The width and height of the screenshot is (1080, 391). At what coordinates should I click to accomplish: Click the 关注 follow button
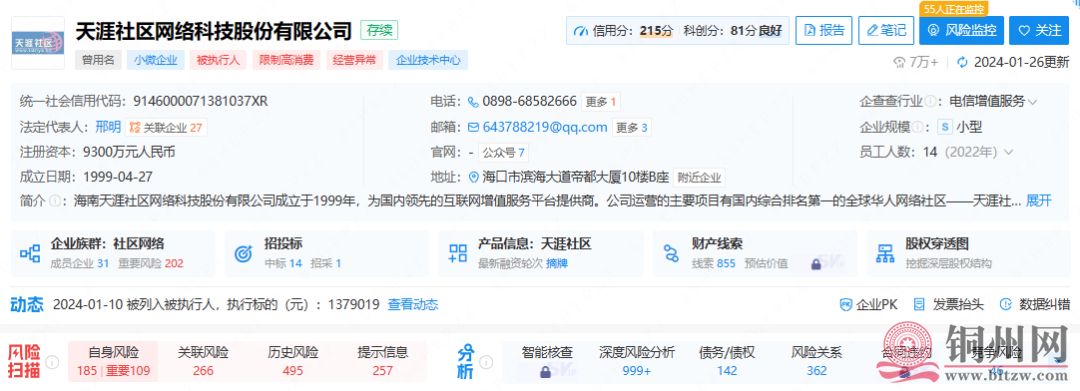1039,30
